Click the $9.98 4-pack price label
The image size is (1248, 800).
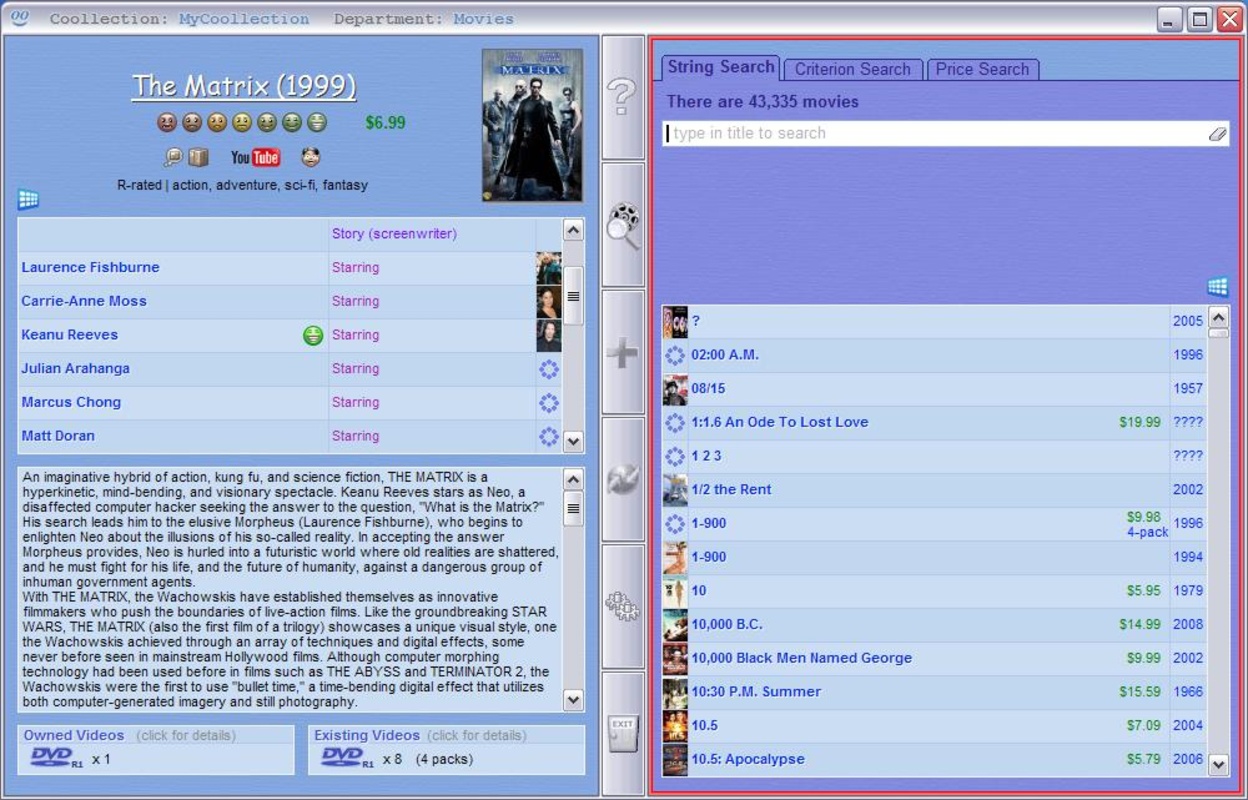coord(1146,524)
